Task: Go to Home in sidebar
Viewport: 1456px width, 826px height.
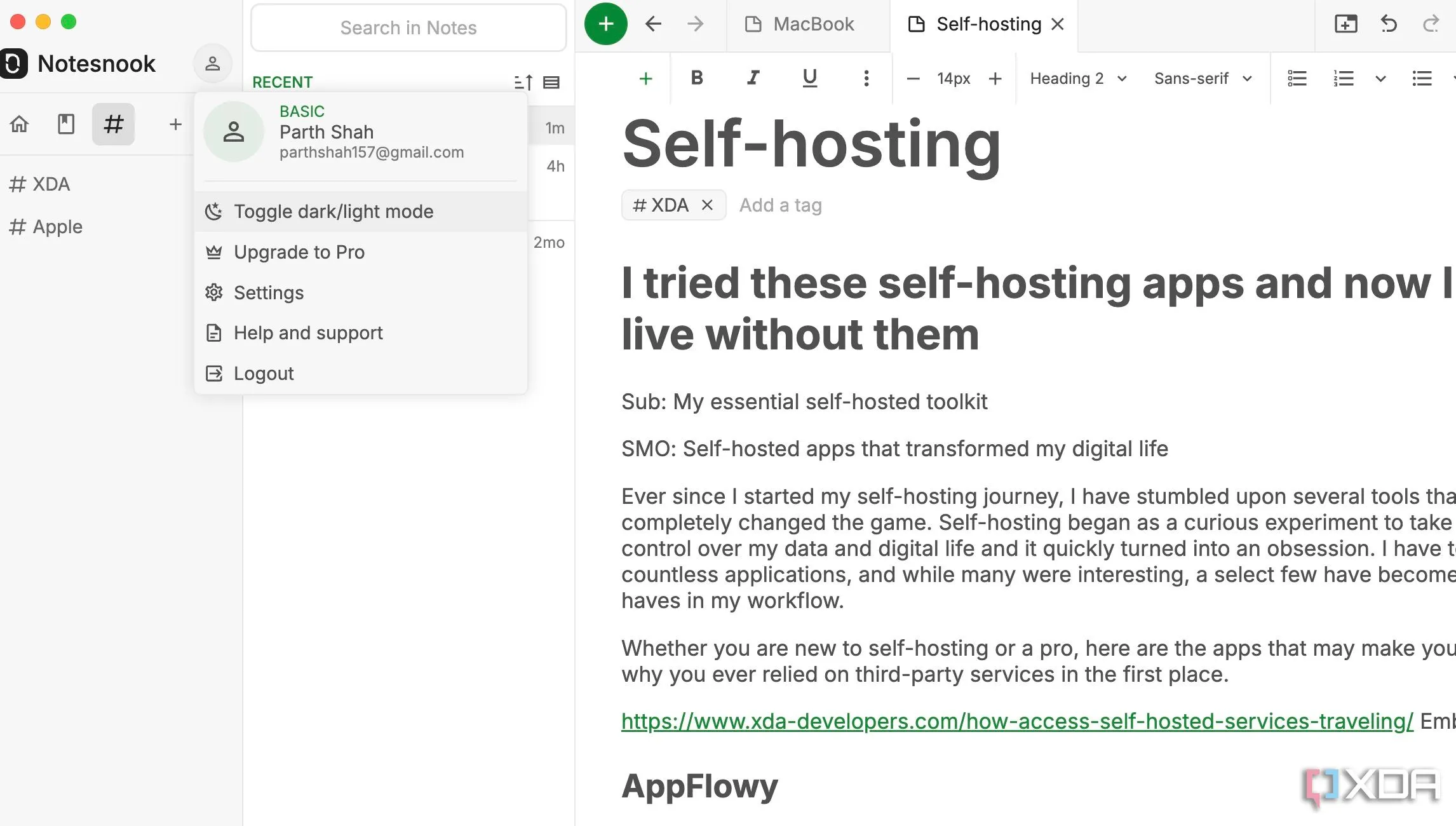Action: pyautogui.click(x=19, y=124)
